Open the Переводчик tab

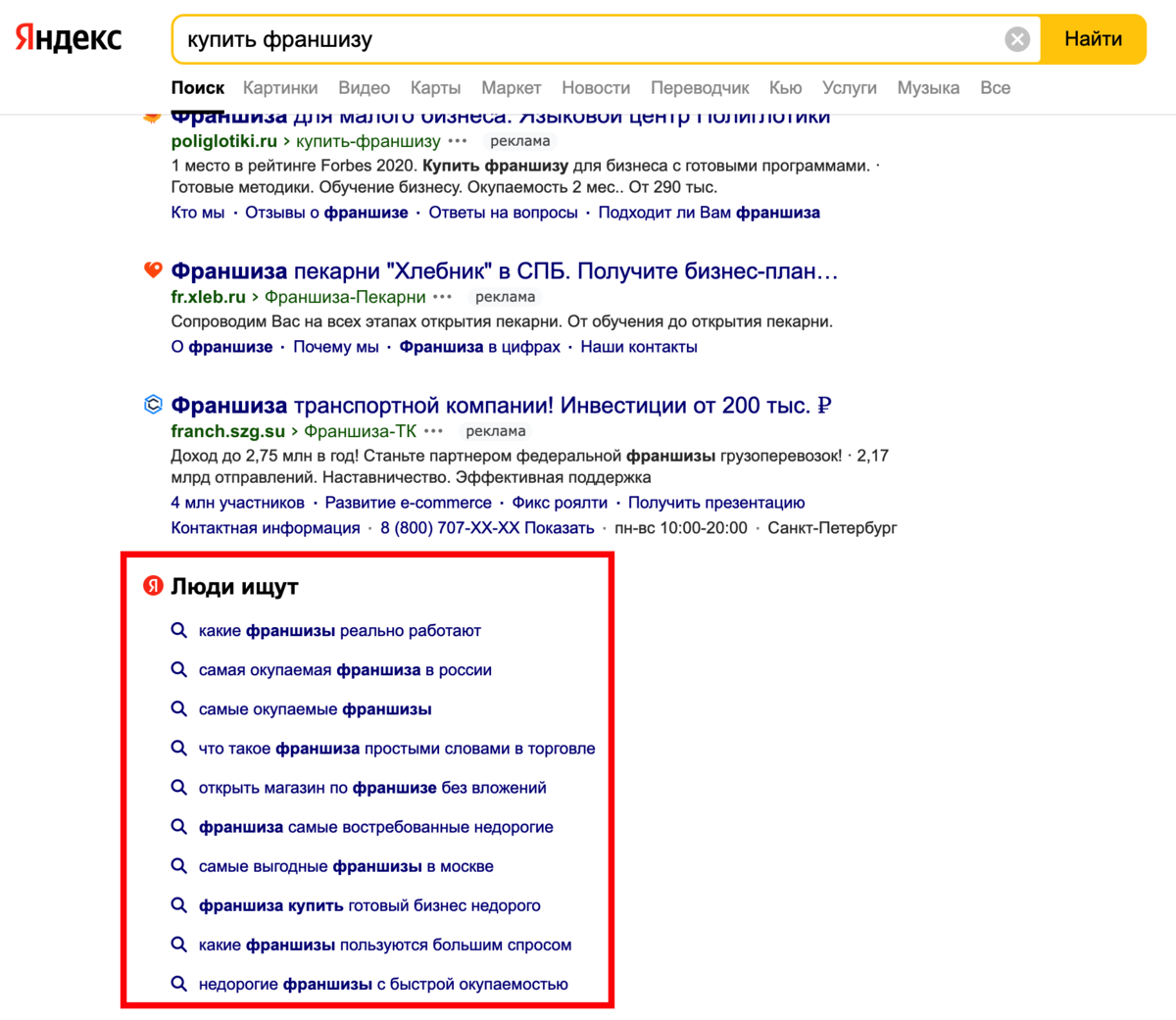pos(700,88)
